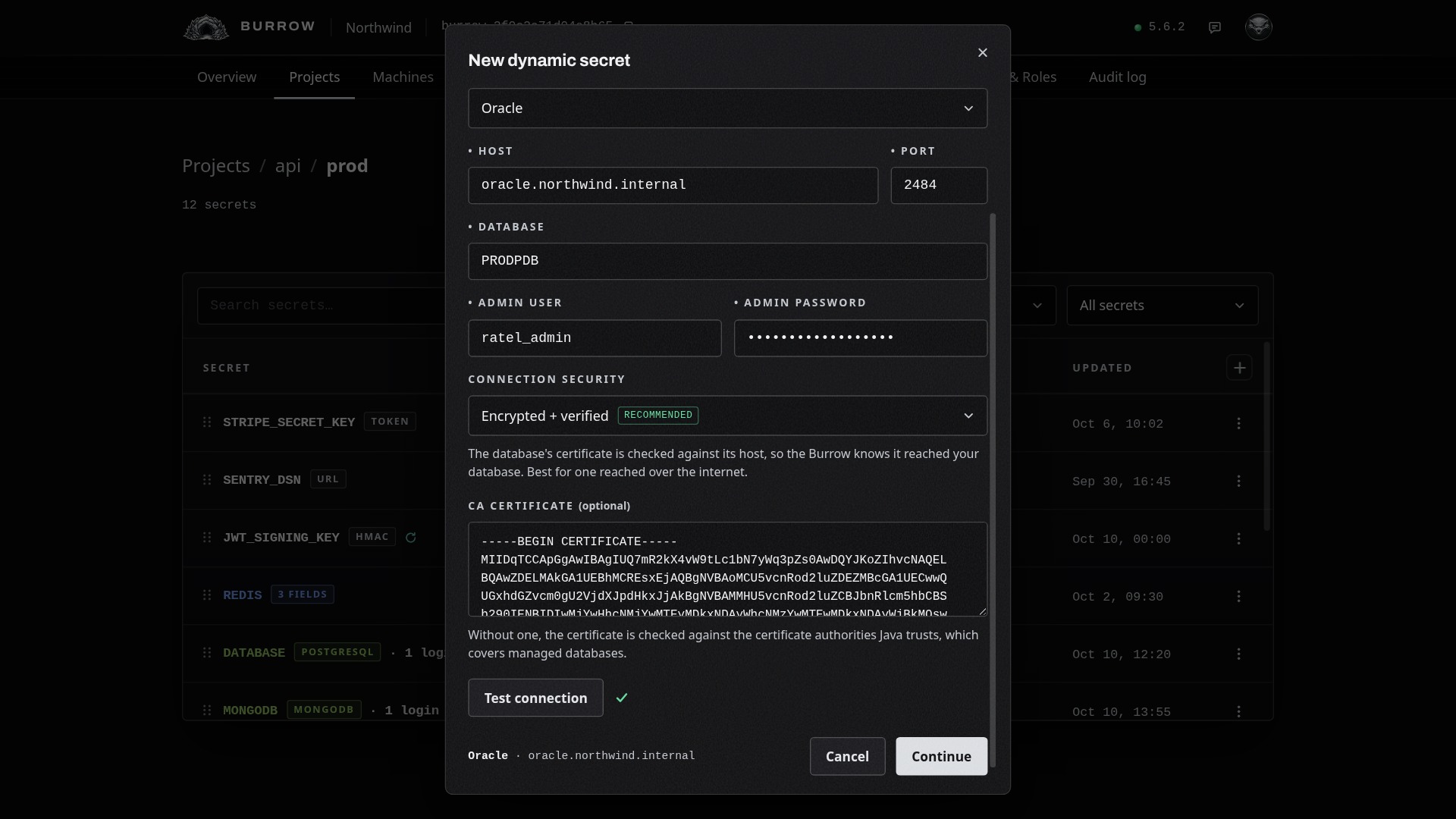Click the Admin password field
Image resolution: width=1456 pixels, height=819 pixels.
[861, 338]
